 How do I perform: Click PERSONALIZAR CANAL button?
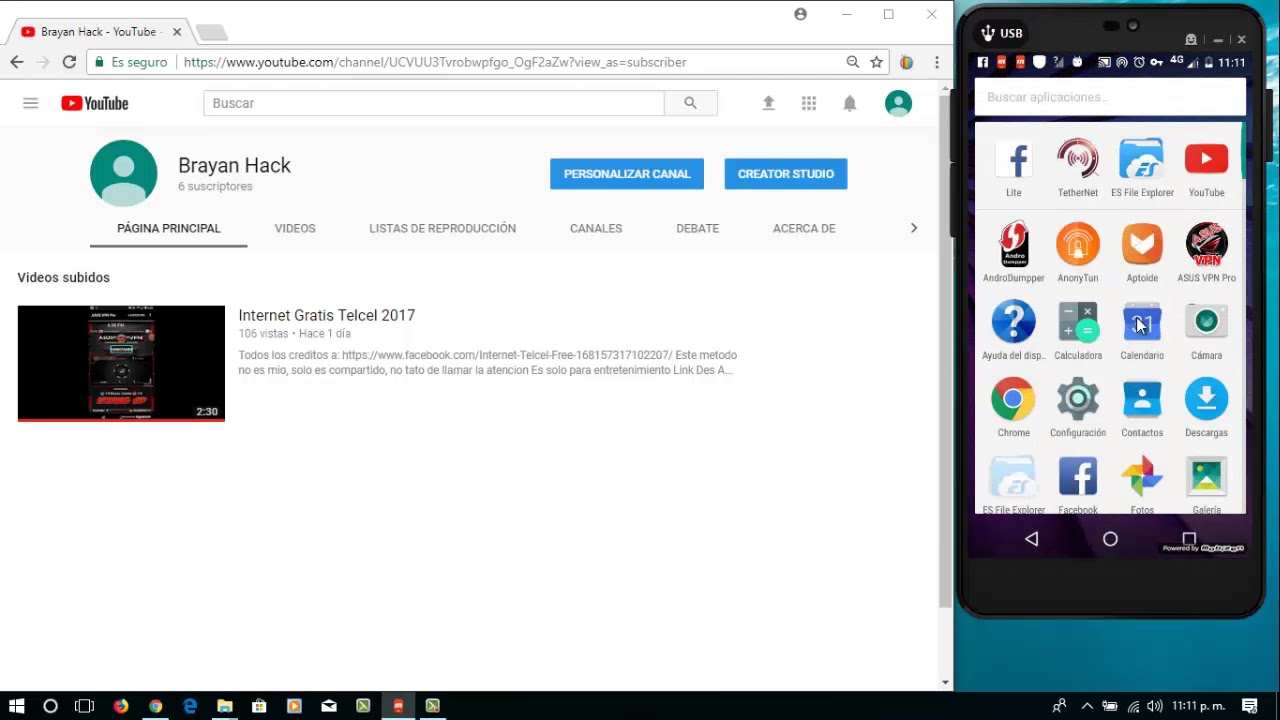pos(627,174)
